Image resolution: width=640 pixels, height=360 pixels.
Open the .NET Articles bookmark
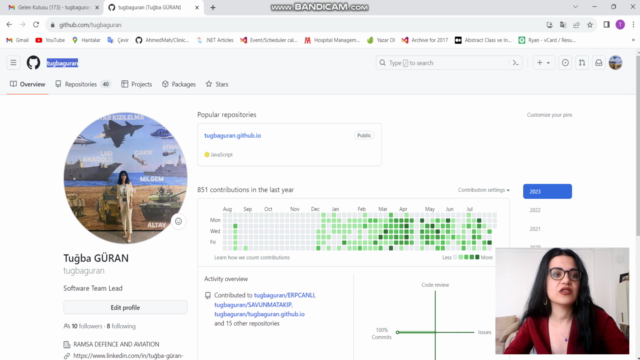(x=215, y=40)
